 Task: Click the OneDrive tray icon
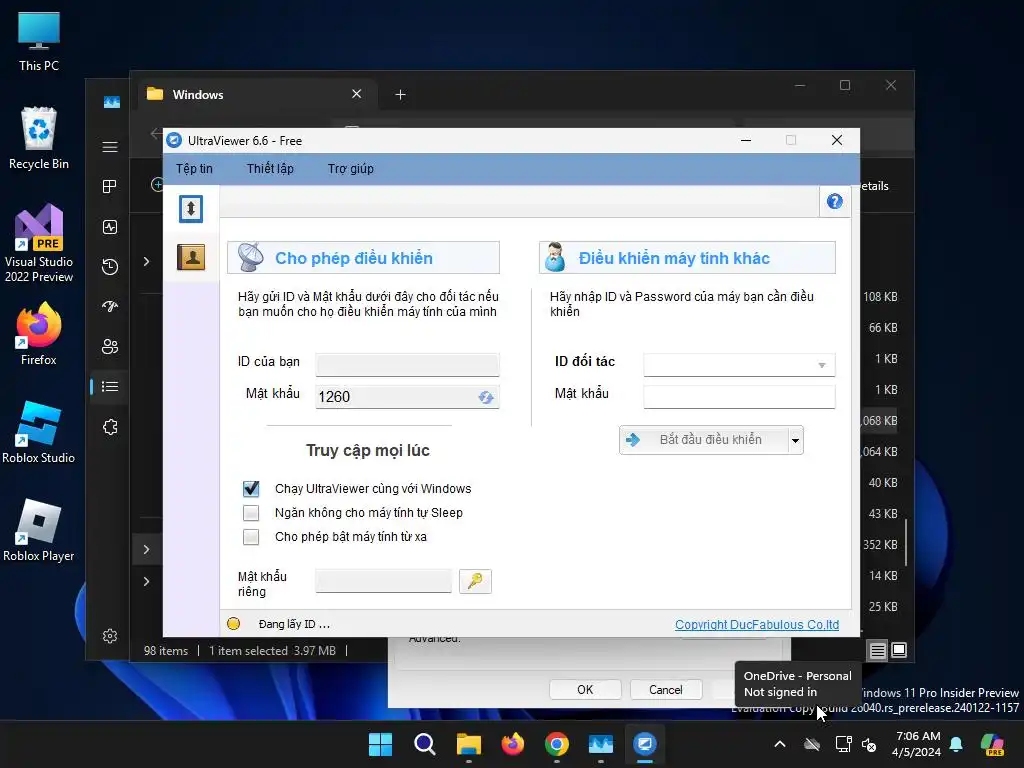[x=811, y=744]
